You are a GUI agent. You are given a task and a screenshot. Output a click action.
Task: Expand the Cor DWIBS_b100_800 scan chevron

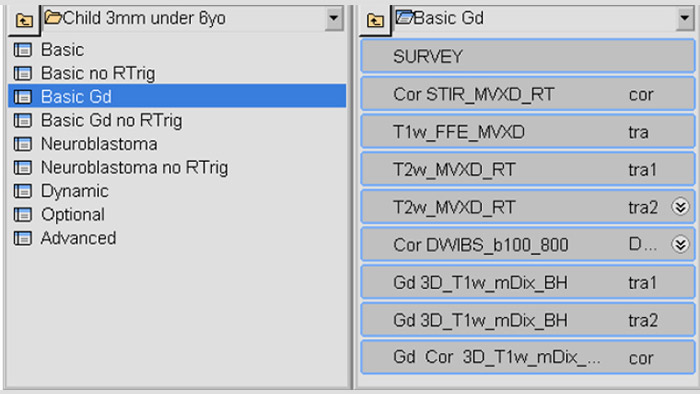point(680,245)
